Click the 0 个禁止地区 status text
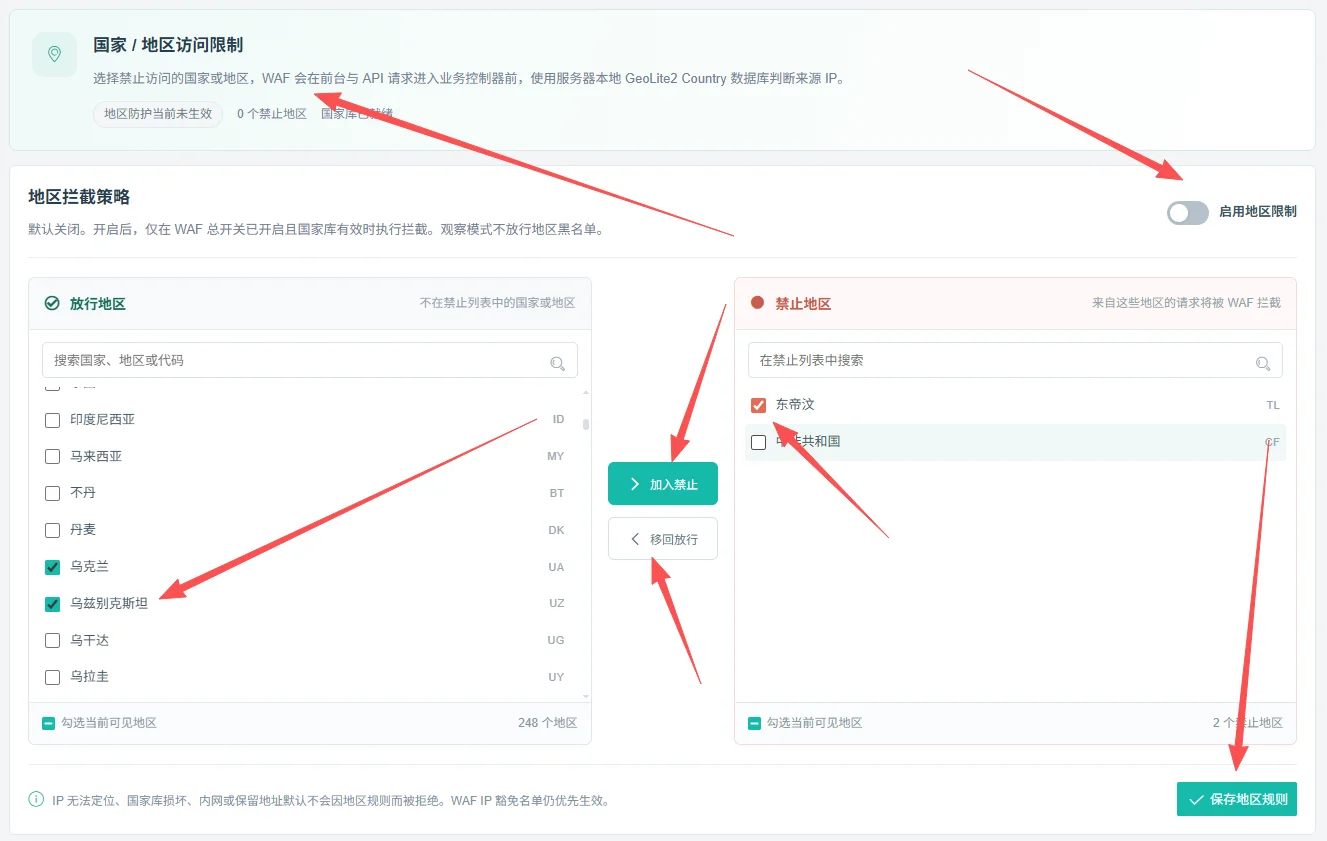This screenshot has height=841, width=1327. point(272,114)
